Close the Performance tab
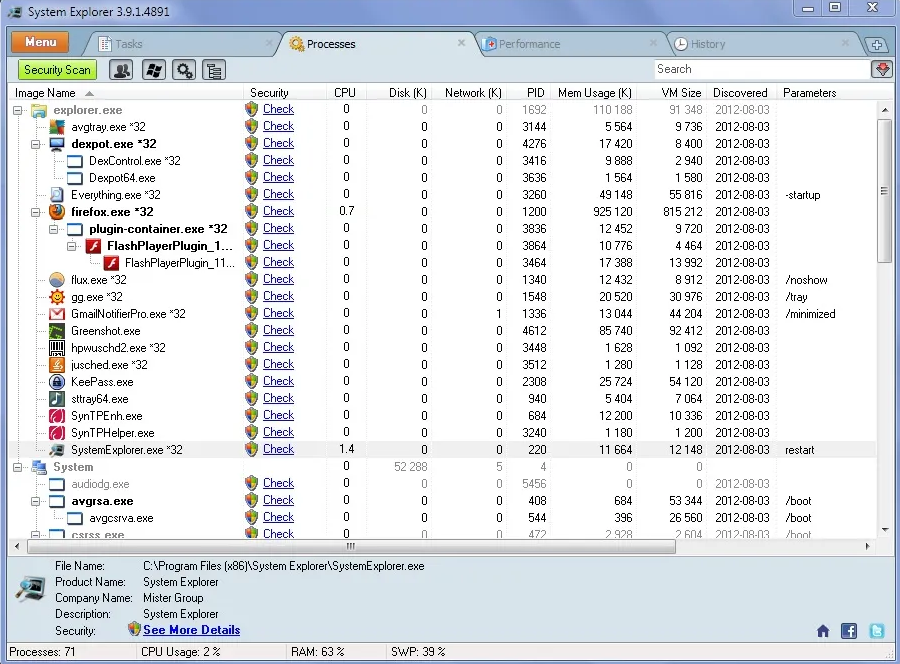900x664 pixels. coord(653,43)
